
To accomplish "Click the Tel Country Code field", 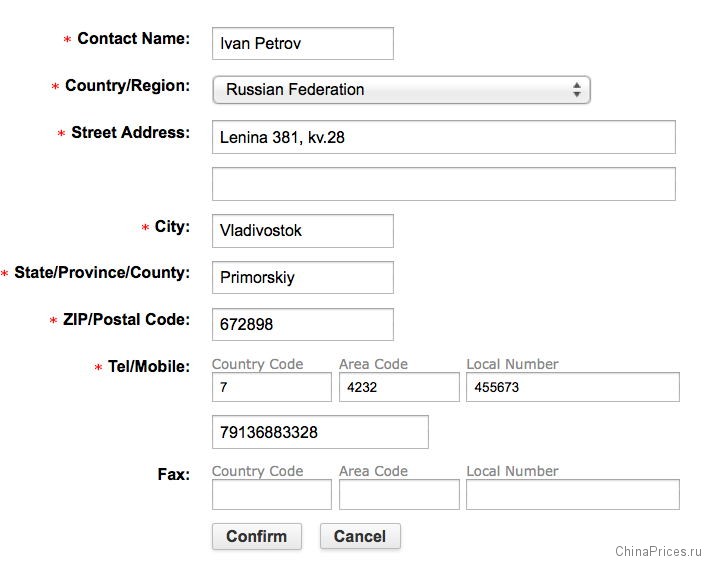I will tap(271, 387).
